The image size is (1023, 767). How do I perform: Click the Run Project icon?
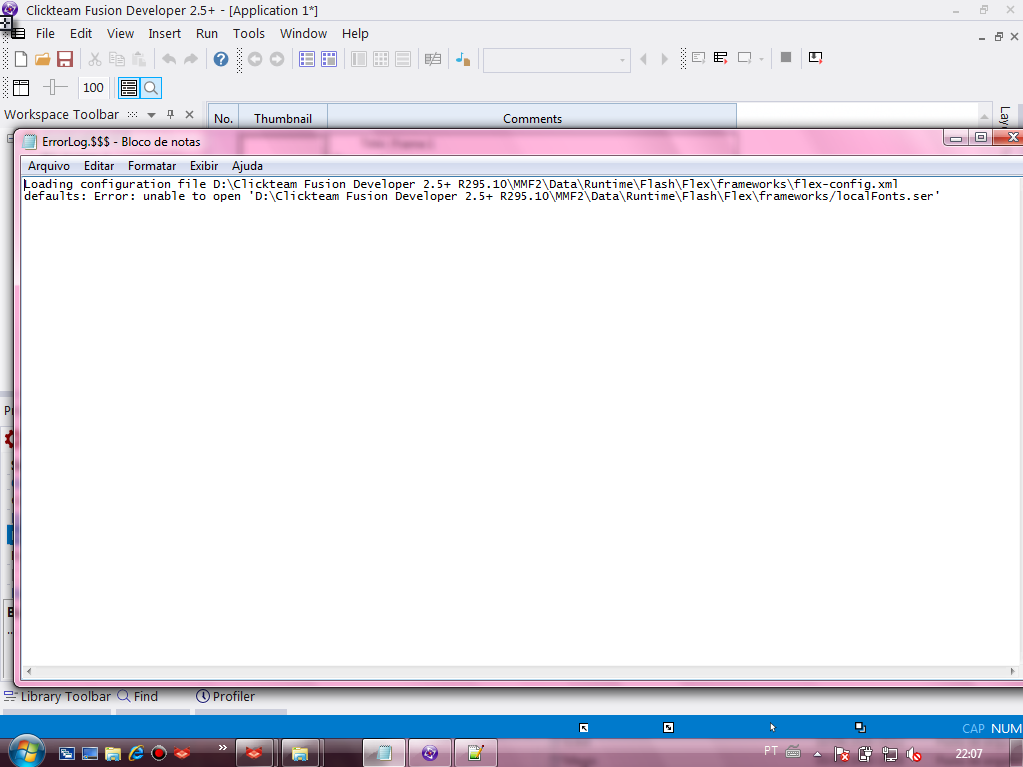(699, 58)
